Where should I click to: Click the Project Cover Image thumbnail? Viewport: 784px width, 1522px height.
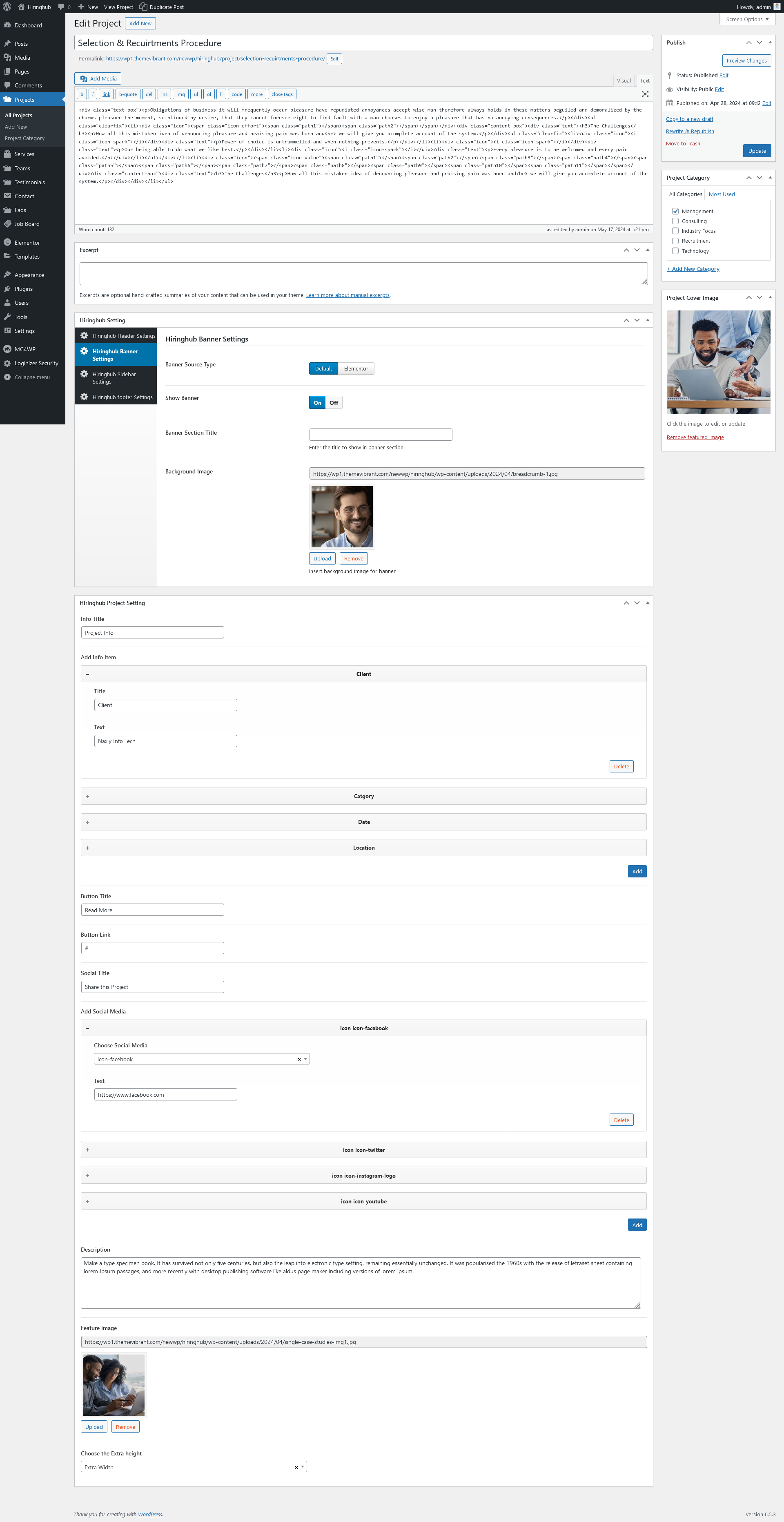point(718,362)
